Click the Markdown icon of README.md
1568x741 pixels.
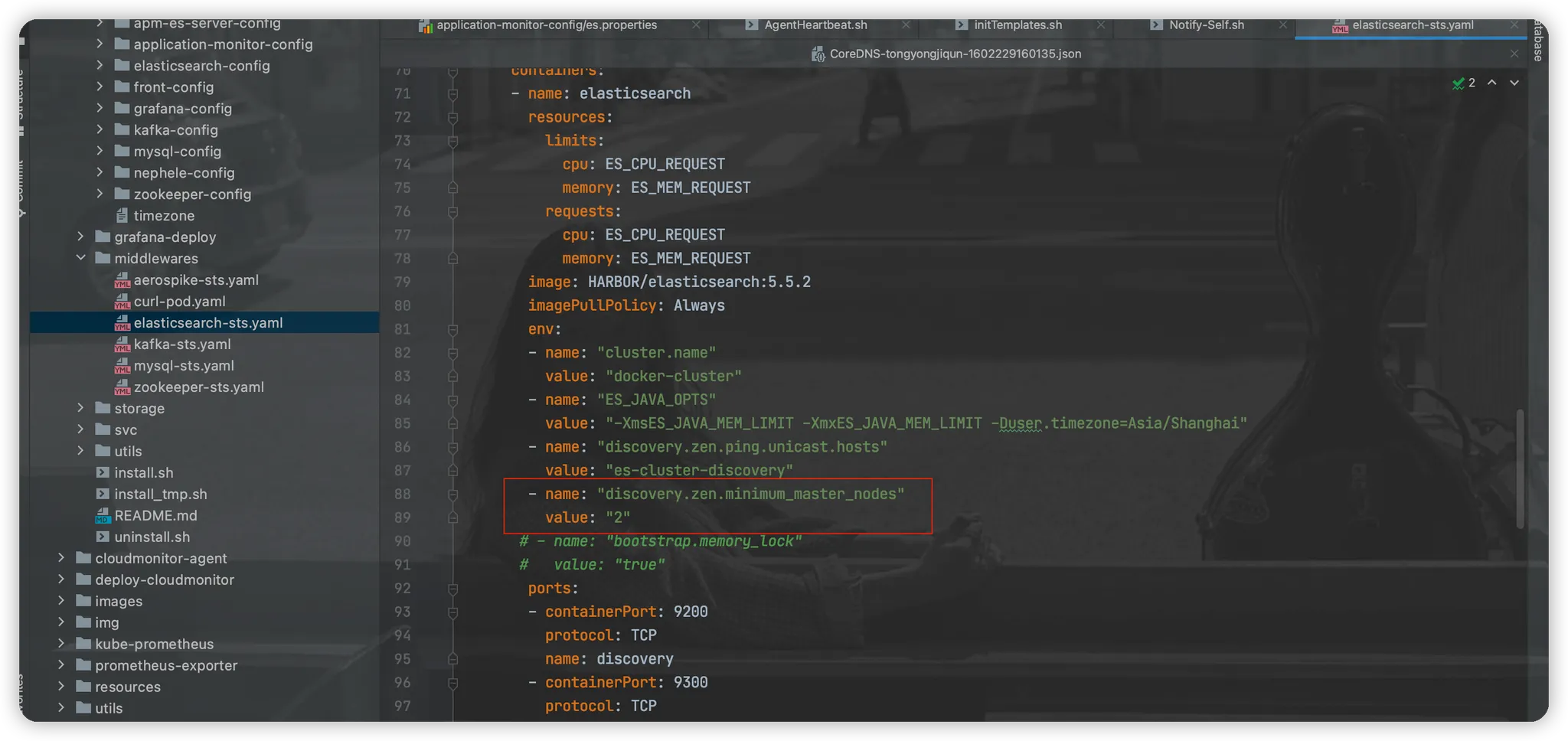(103, 516)
